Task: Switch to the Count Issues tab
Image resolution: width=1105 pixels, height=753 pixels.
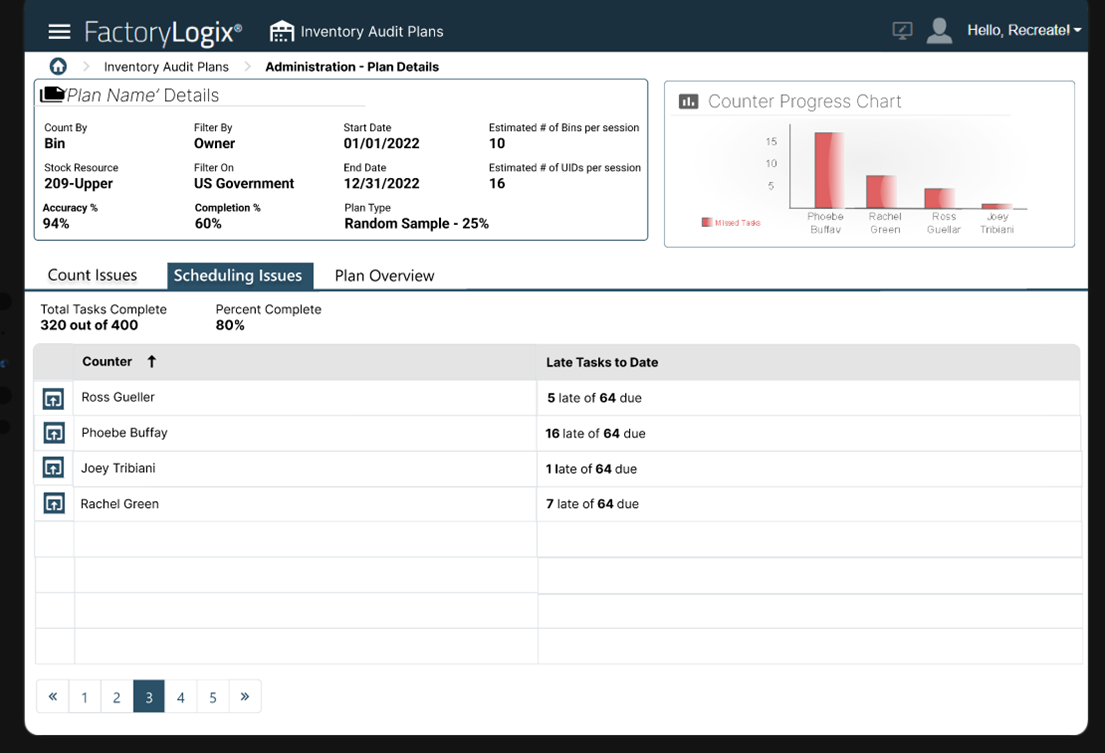Action: click(92, 276)
